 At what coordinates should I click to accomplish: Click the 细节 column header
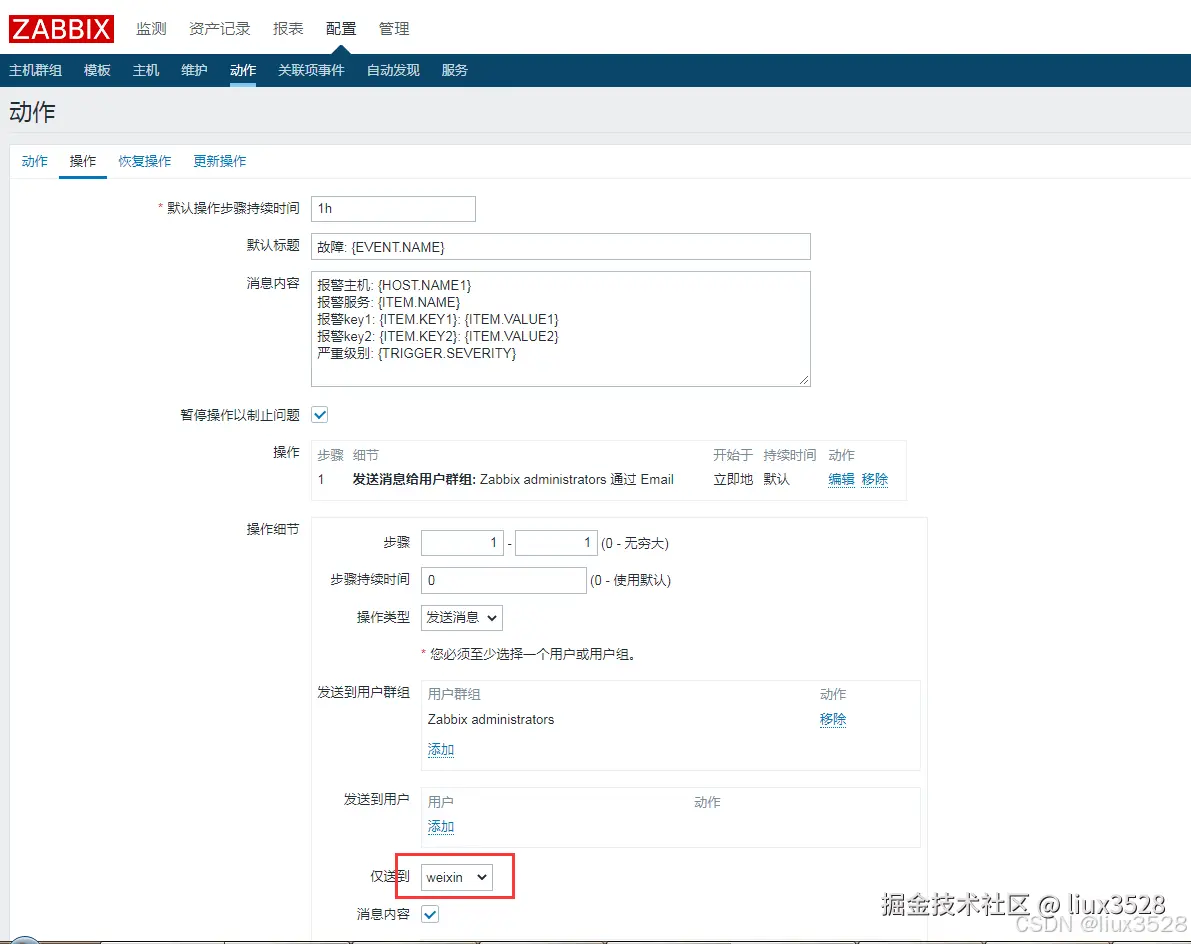[x=366, y=455]
